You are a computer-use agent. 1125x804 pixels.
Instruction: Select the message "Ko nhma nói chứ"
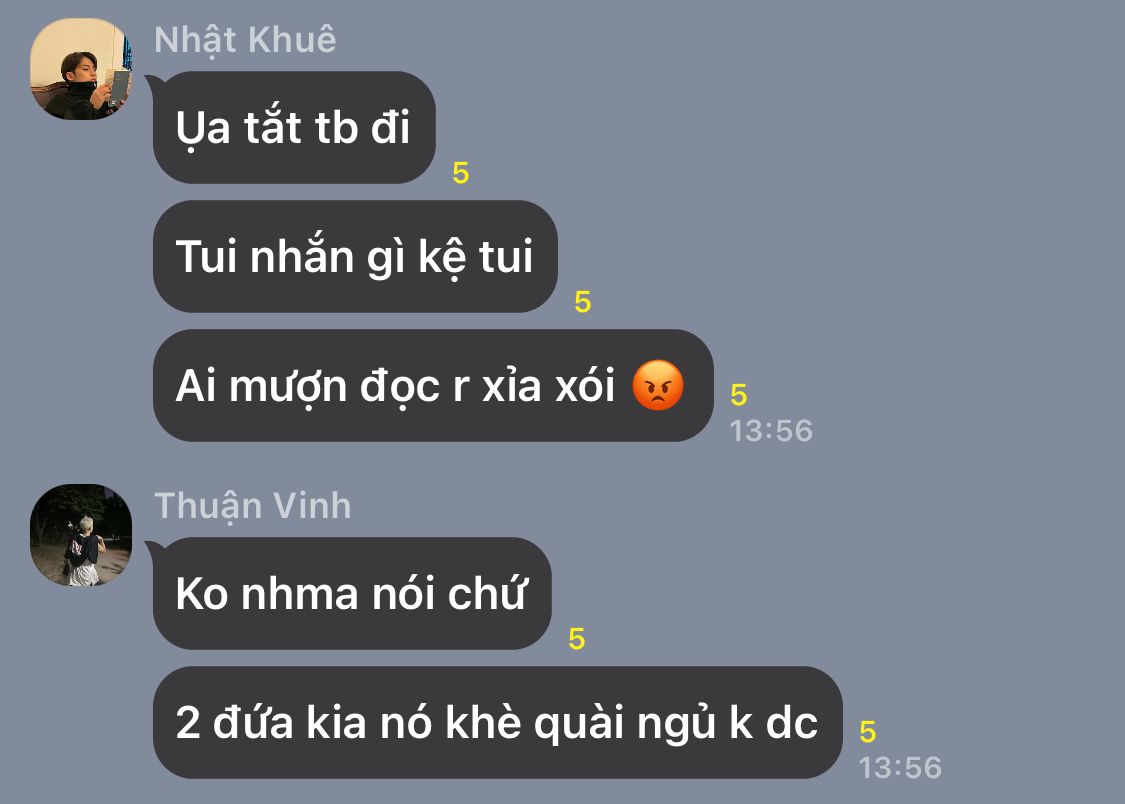point(352,594)
